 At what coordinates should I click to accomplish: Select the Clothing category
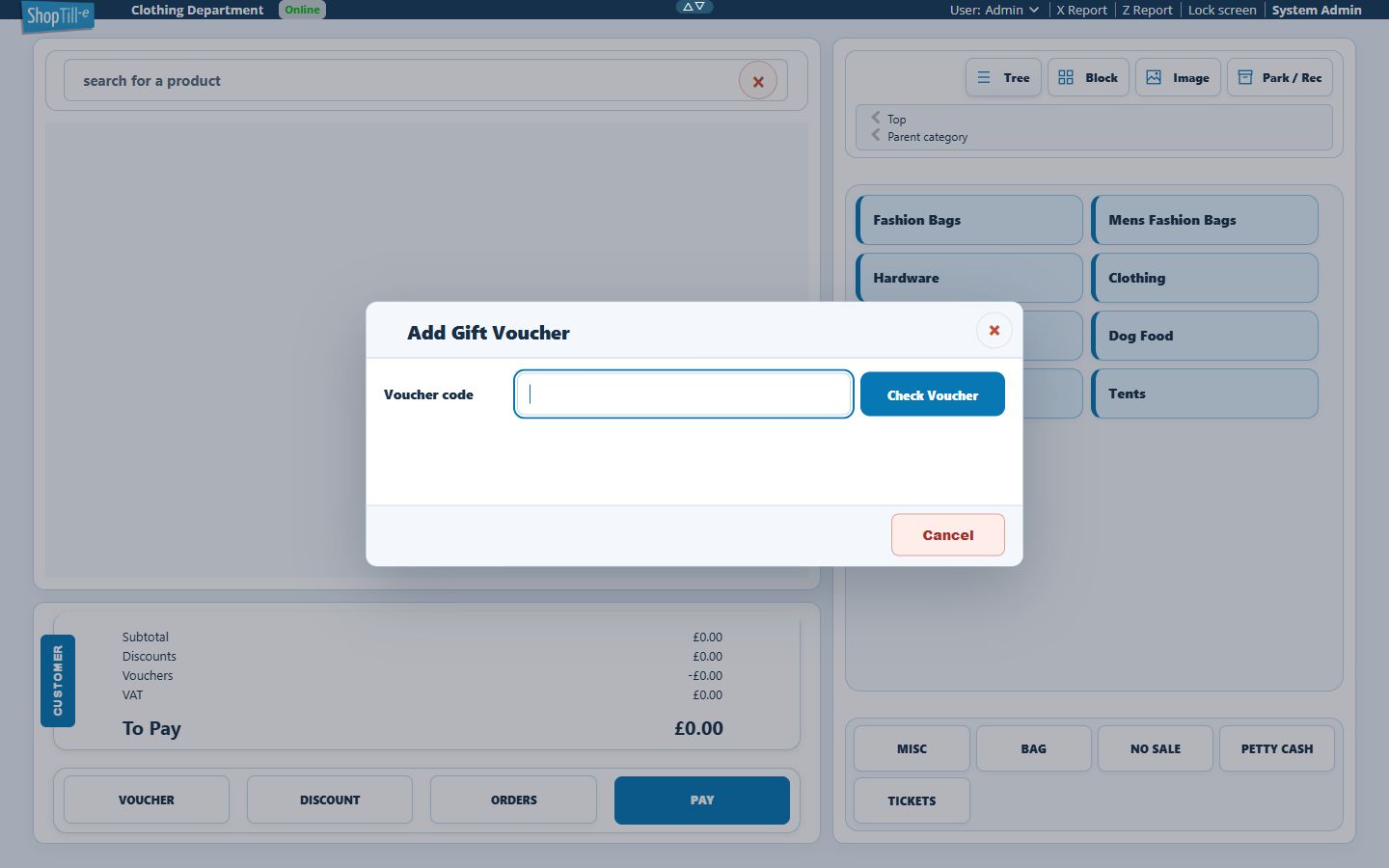point(1205,278)
